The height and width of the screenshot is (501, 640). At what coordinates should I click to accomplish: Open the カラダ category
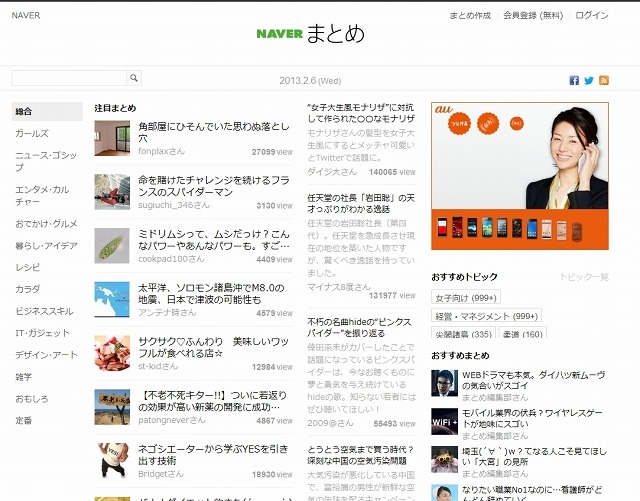click(x=28, y=289)
